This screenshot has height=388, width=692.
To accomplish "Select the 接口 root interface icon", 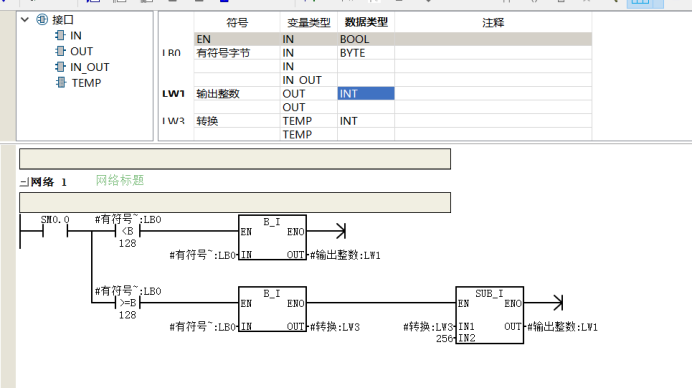I will pos(42,19).
